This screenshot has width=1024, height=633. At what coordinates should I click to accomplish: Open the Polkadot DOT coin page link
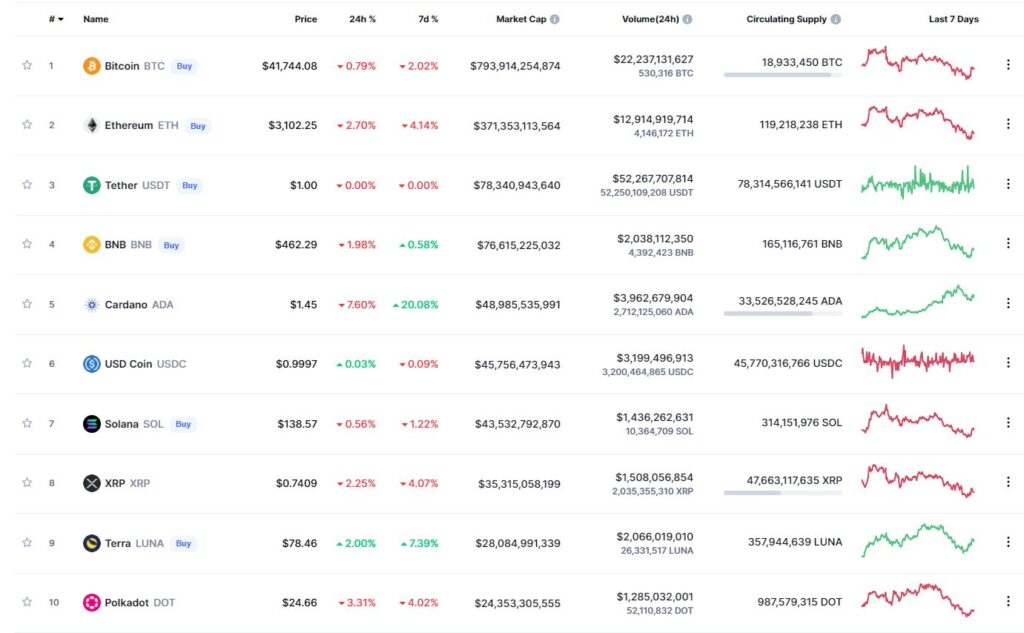140,602
